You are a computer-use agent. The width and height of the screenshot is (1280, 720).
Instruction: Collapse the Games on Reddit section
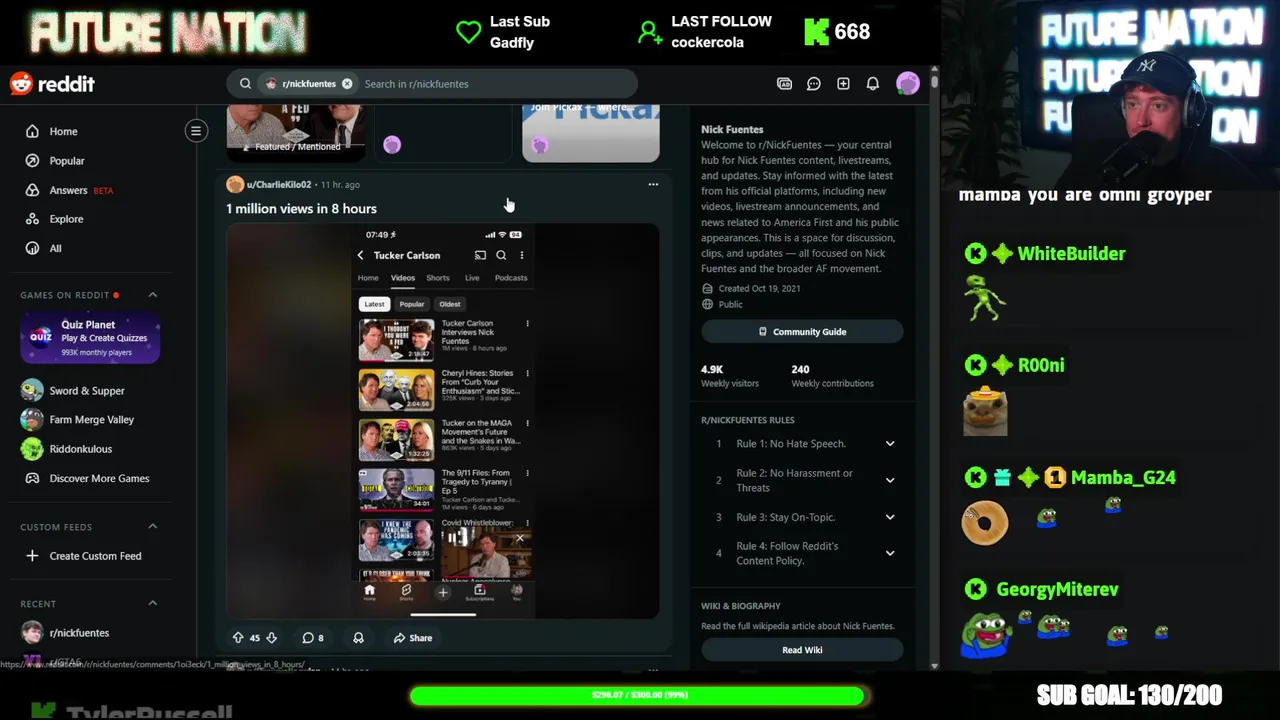pos(153,295)
